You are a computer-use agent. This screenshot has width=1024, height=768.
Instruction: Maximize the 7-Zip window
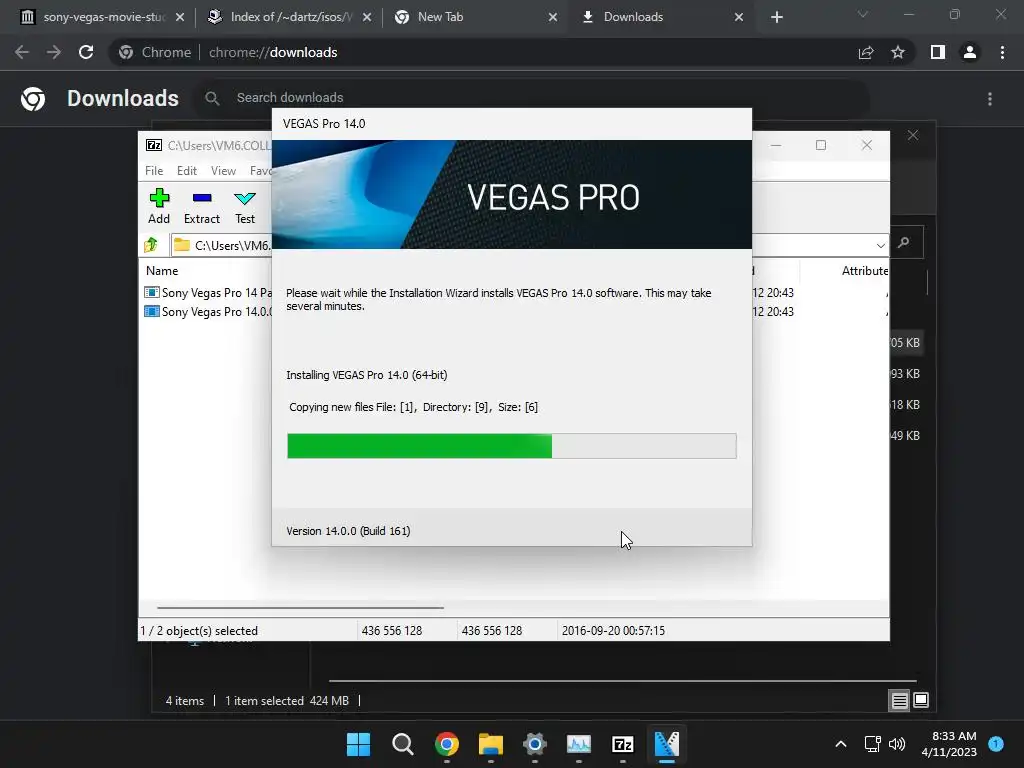(821, 145)
